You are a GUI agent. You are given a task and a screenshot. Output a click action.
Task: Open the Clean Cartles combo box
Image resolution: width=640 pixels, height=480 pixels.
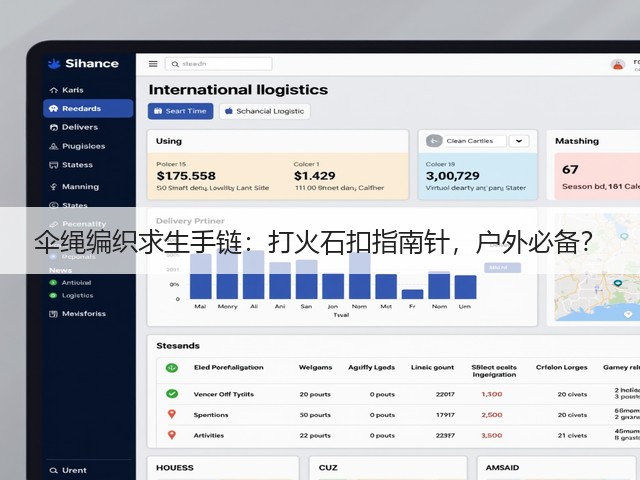[476, 141]
